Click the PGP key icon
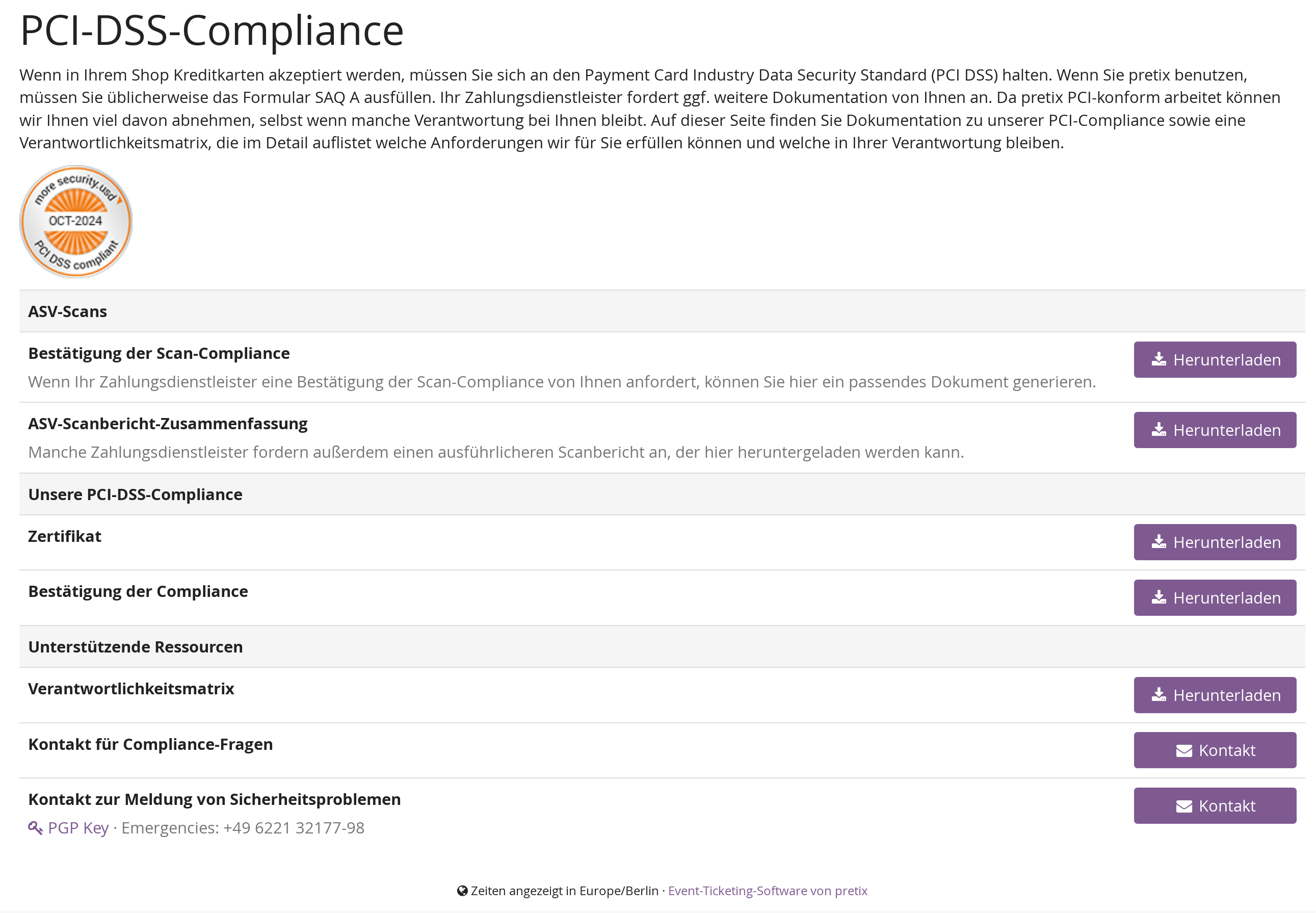Image resolution: width=1316 pixels, height=913 pixels. tap(35, 828)
